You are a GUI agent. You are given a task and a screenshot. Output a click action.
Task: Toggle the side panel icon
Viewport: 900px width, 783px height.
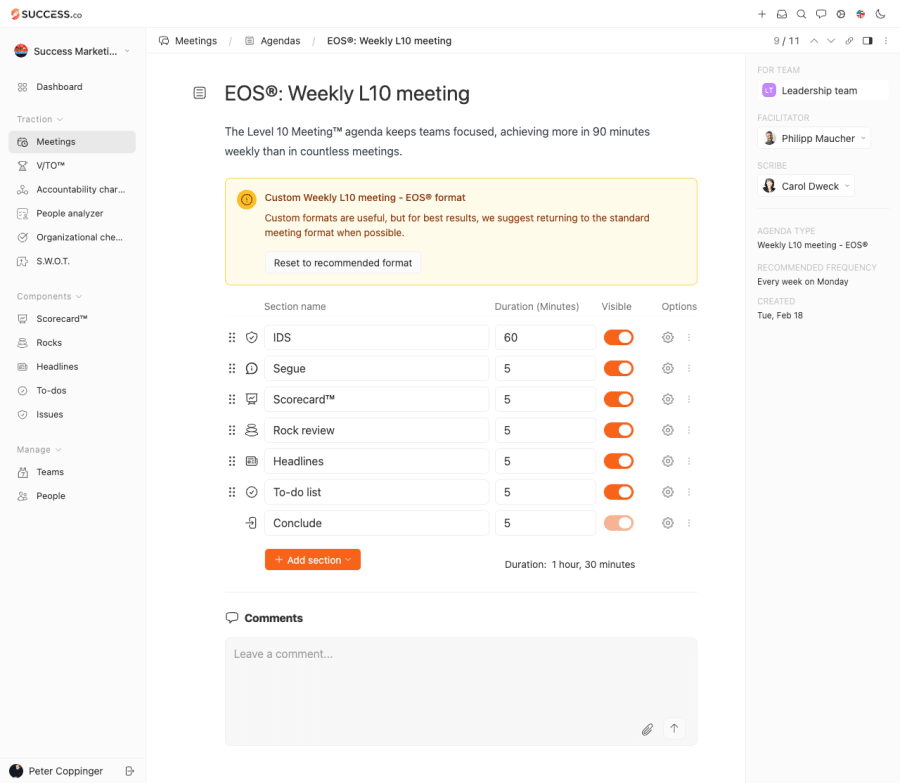[868, 41]
